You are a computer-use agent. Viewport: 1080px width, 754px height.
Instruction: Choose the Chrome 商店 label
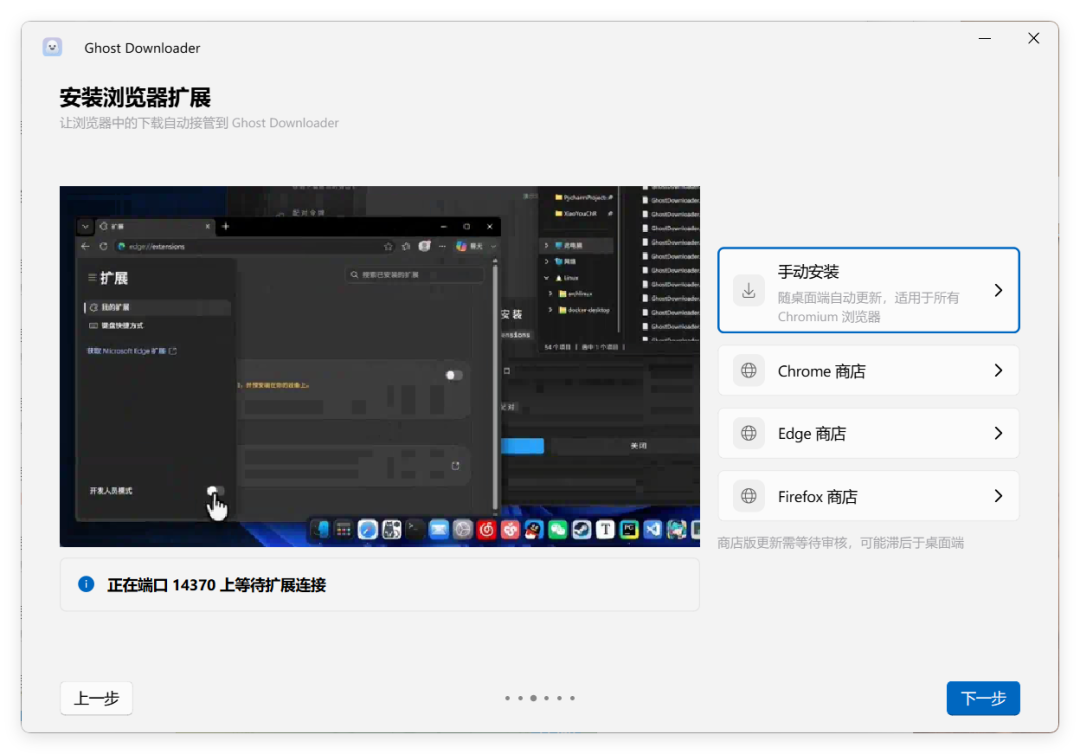point(821,371)
